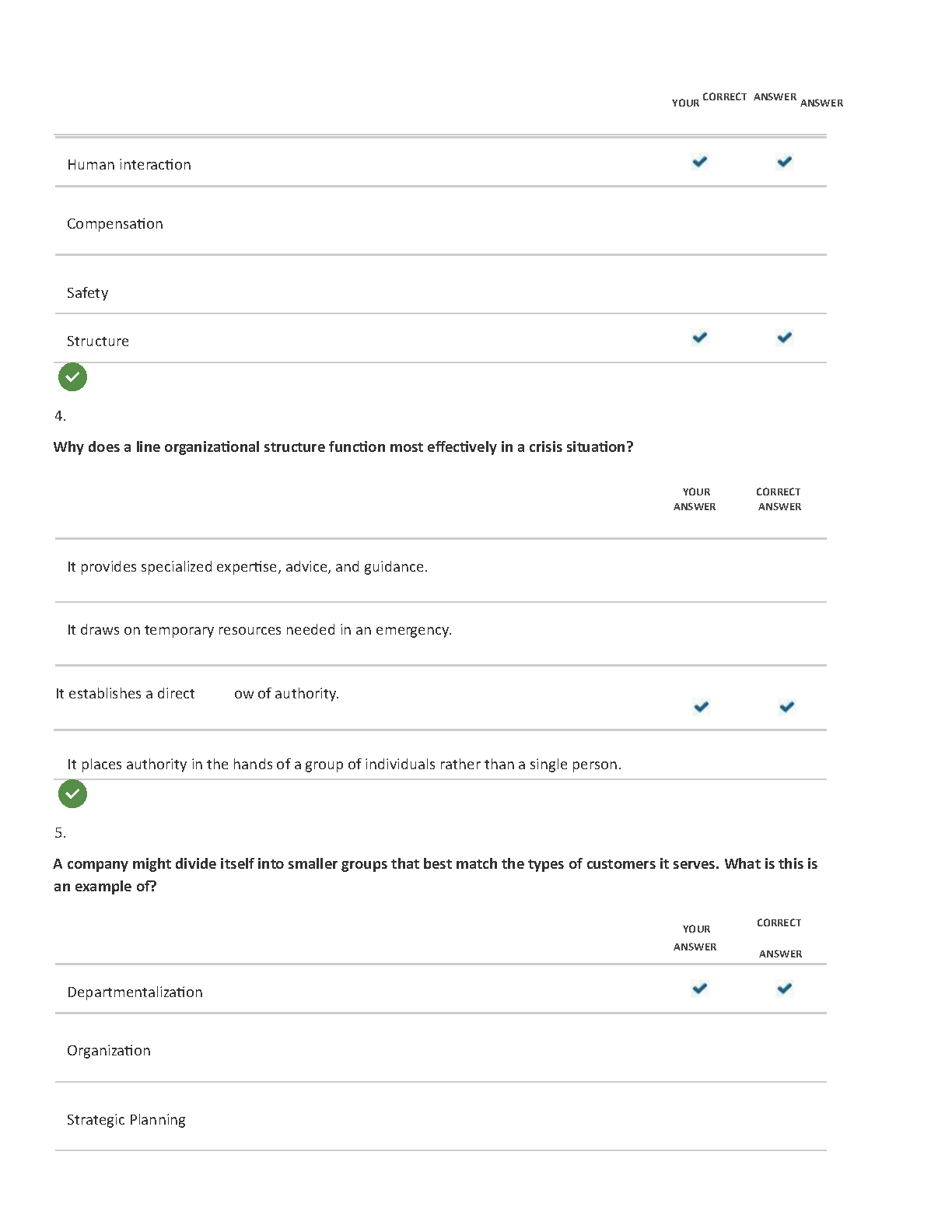Click the Correct Answer checkmark for Human interaction
Screen dimensions: 952x1232
tap(785, 162)
